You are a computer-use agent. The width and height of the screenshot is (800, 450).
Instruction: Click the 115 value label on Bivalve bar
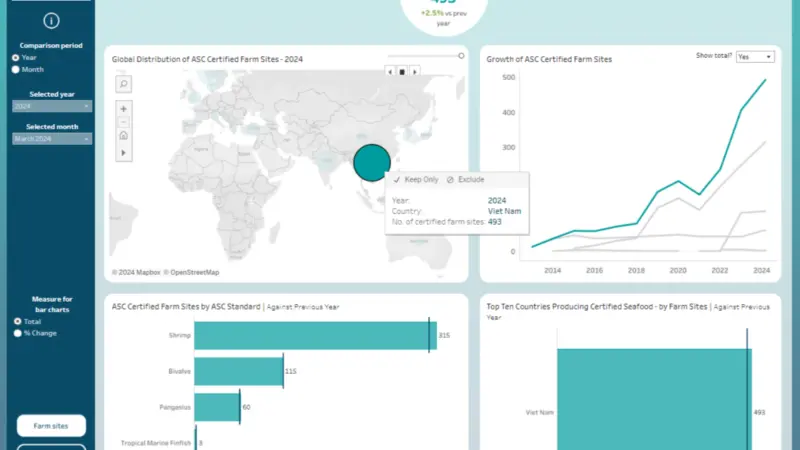[x=291, y=371]
